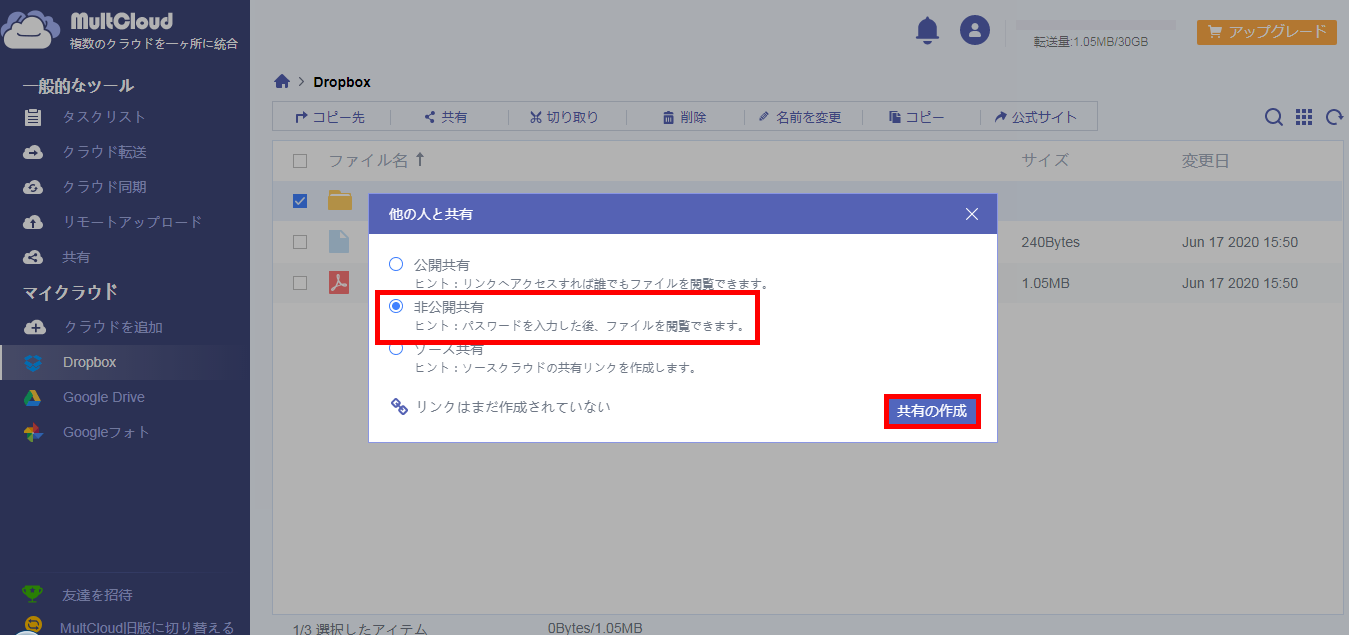Click the Dropbox logo icon in sidebar
This screenshot has width=1349, height=635.
click(x=33, y=362)
